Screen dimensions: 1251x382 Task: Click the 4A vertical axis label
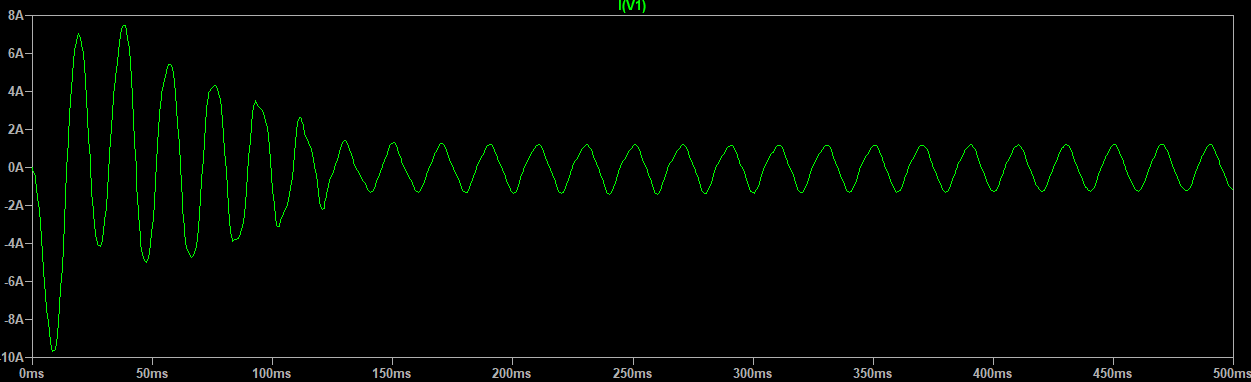point(17,91)
